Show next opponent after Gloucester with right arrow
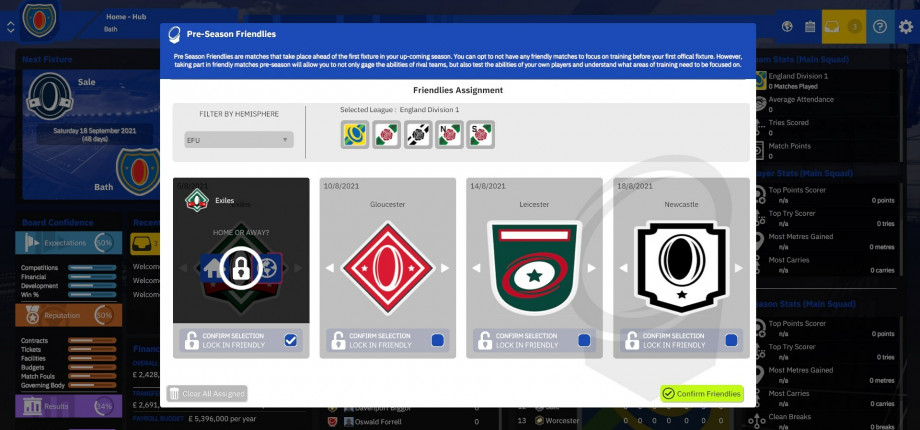920x430 pixels. 445,268
